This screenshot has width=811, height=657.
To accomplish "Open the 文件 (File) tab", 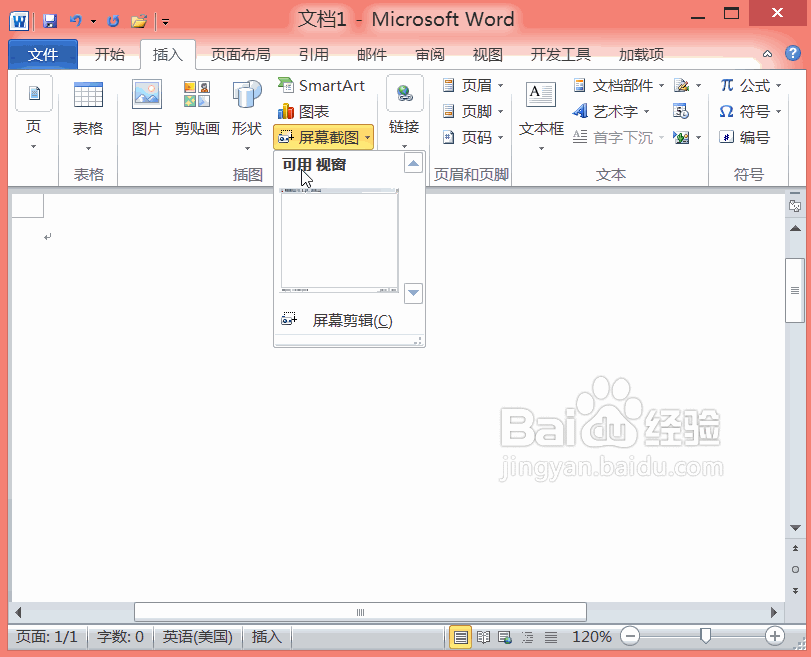I will pos(43,54).
